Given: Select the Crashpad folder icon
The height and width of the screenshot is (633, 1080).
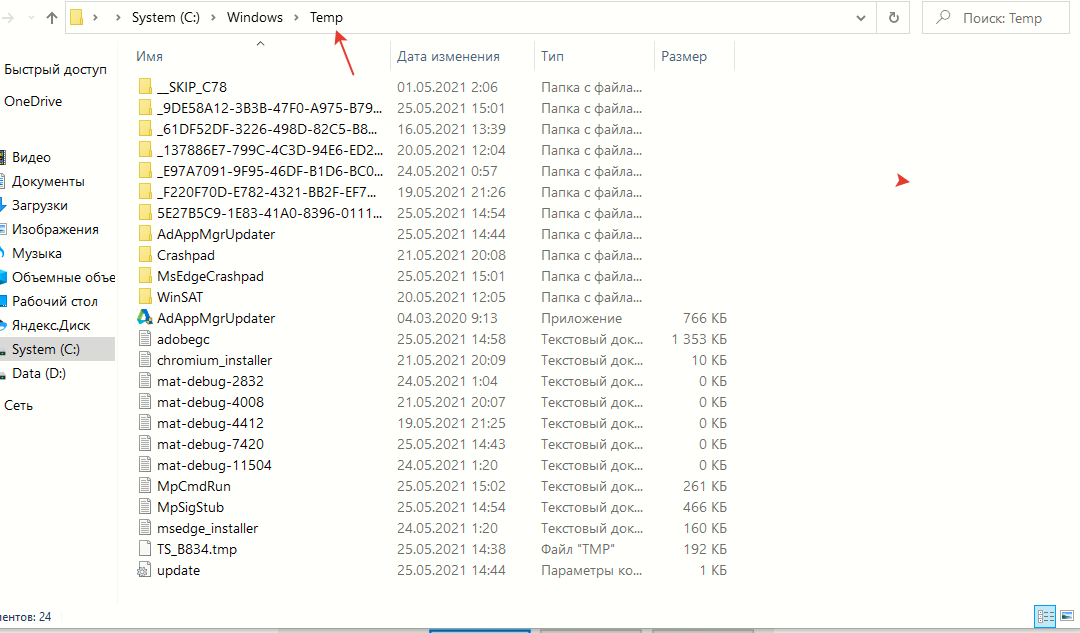Looking at the screenshot, I should (145, 255).
